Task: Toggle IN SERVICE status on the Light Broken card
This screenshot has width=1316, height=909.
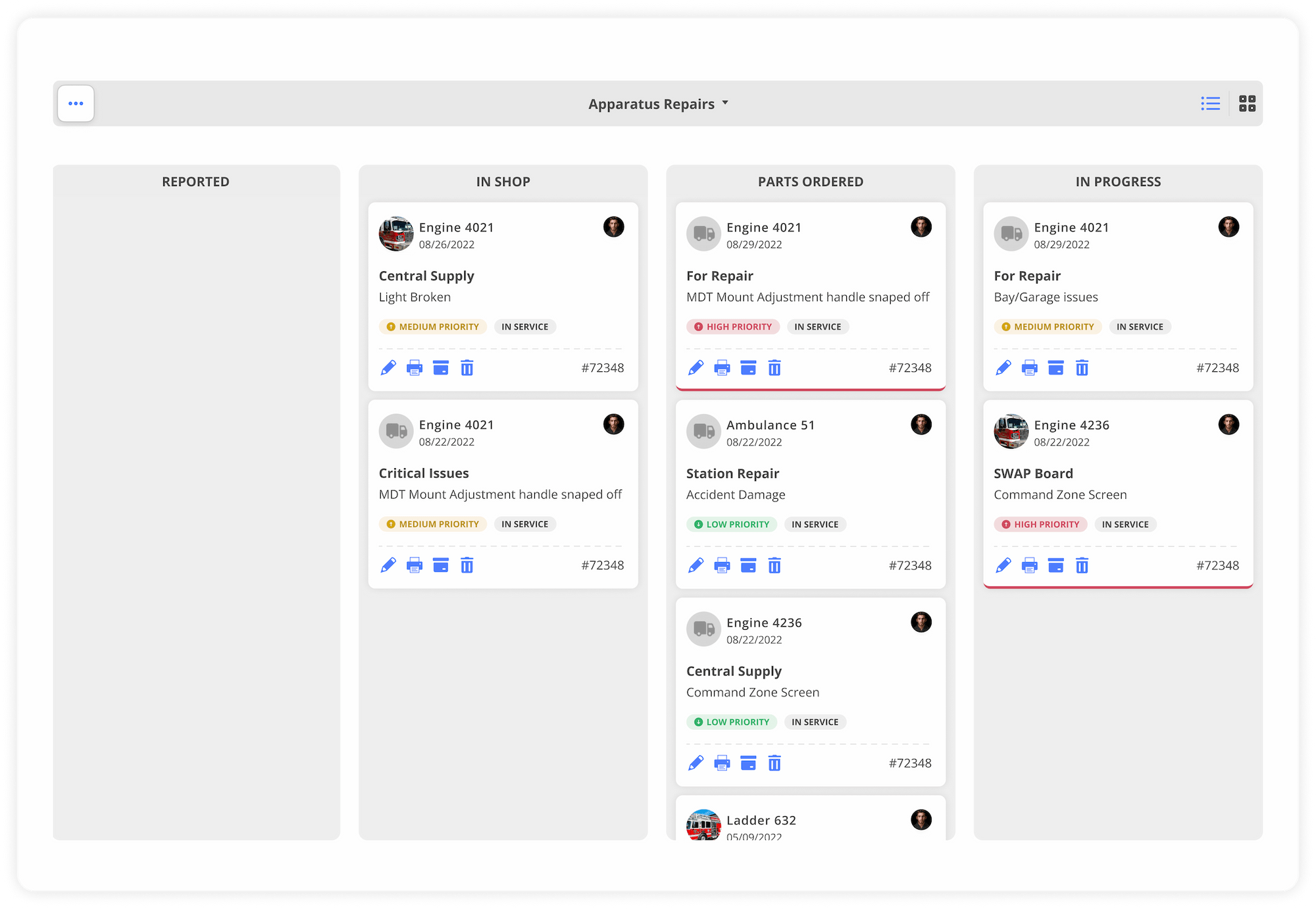Action: (x=524, y=326)
